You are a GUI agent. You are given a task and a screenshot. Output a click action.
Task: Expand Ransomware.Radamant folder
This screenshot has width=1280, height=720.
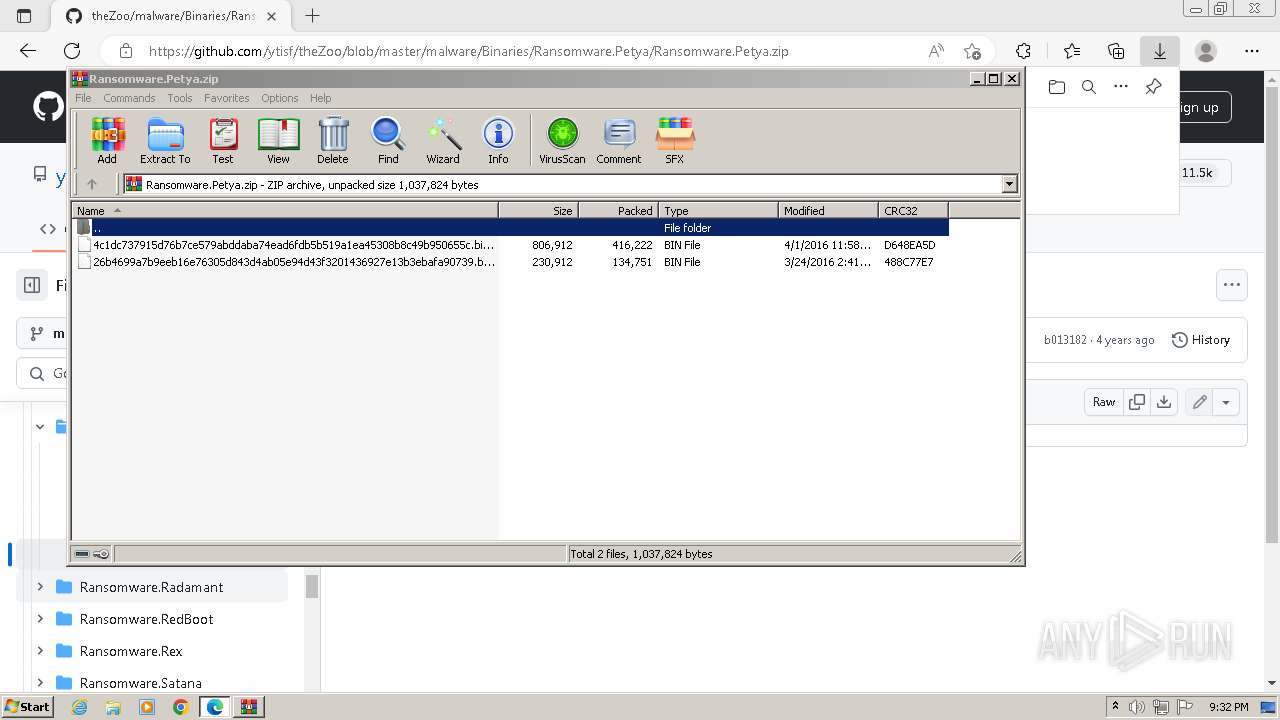click(x=40, y=587)
